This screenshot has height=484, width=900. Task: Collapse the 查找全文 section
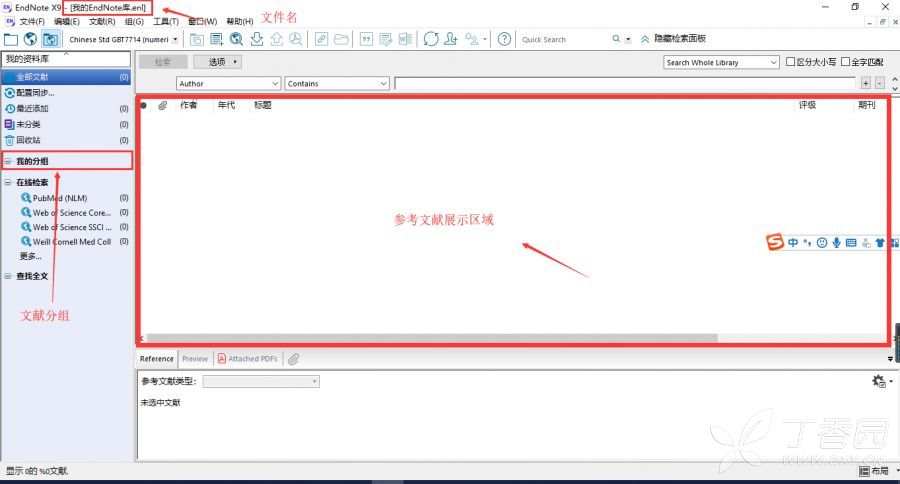(8, 276)
